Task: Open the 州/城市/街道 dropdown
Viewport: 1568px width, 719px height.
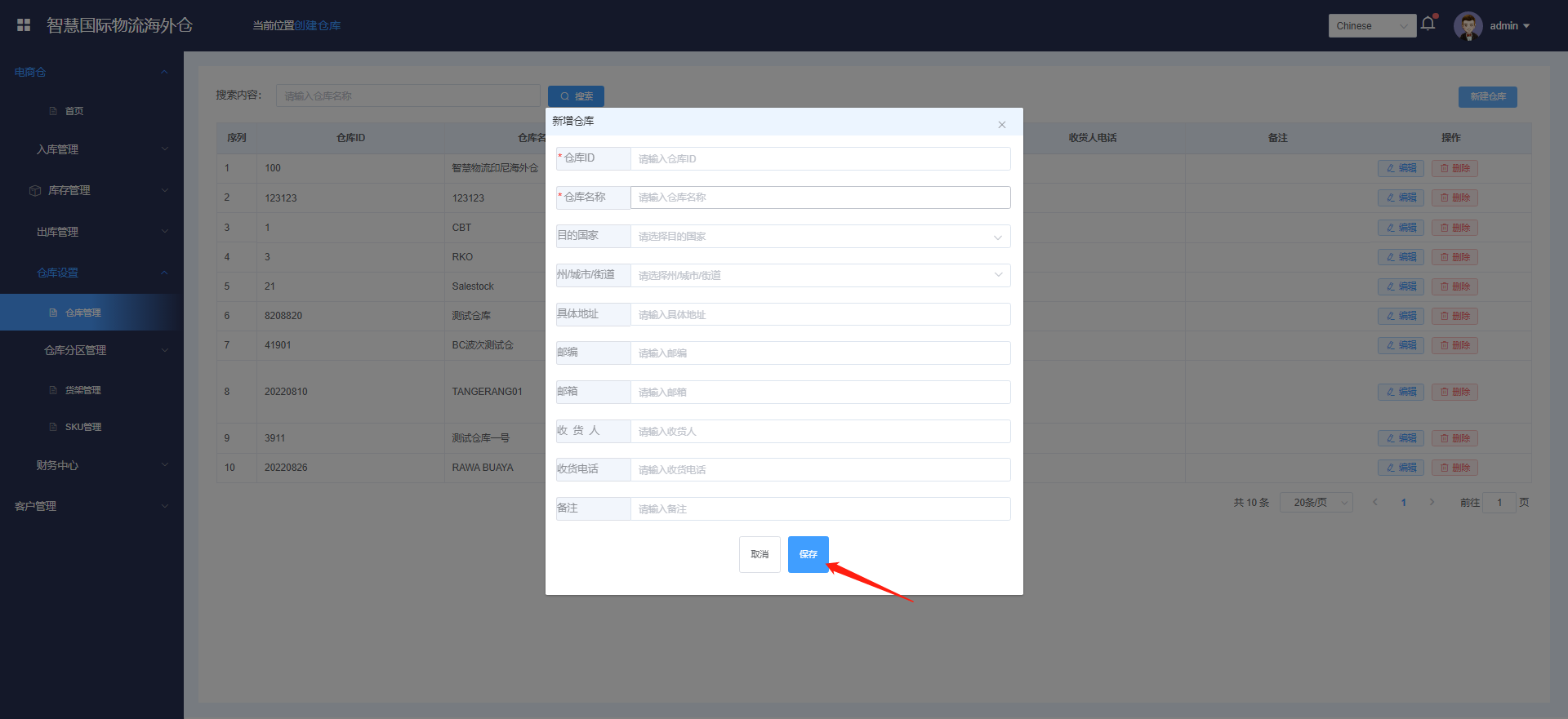Action: (x=820, y=276)
